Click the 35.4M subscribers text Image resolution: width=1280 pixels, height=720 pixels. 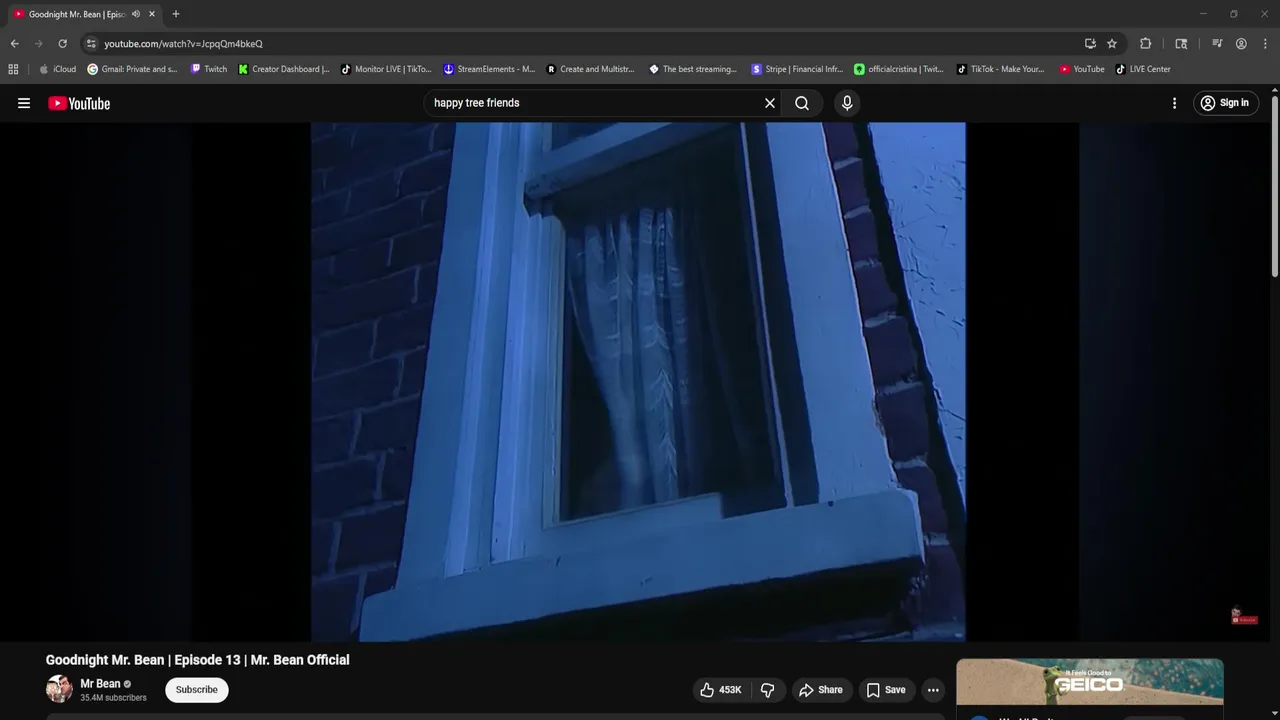click(x=113, y=698)
